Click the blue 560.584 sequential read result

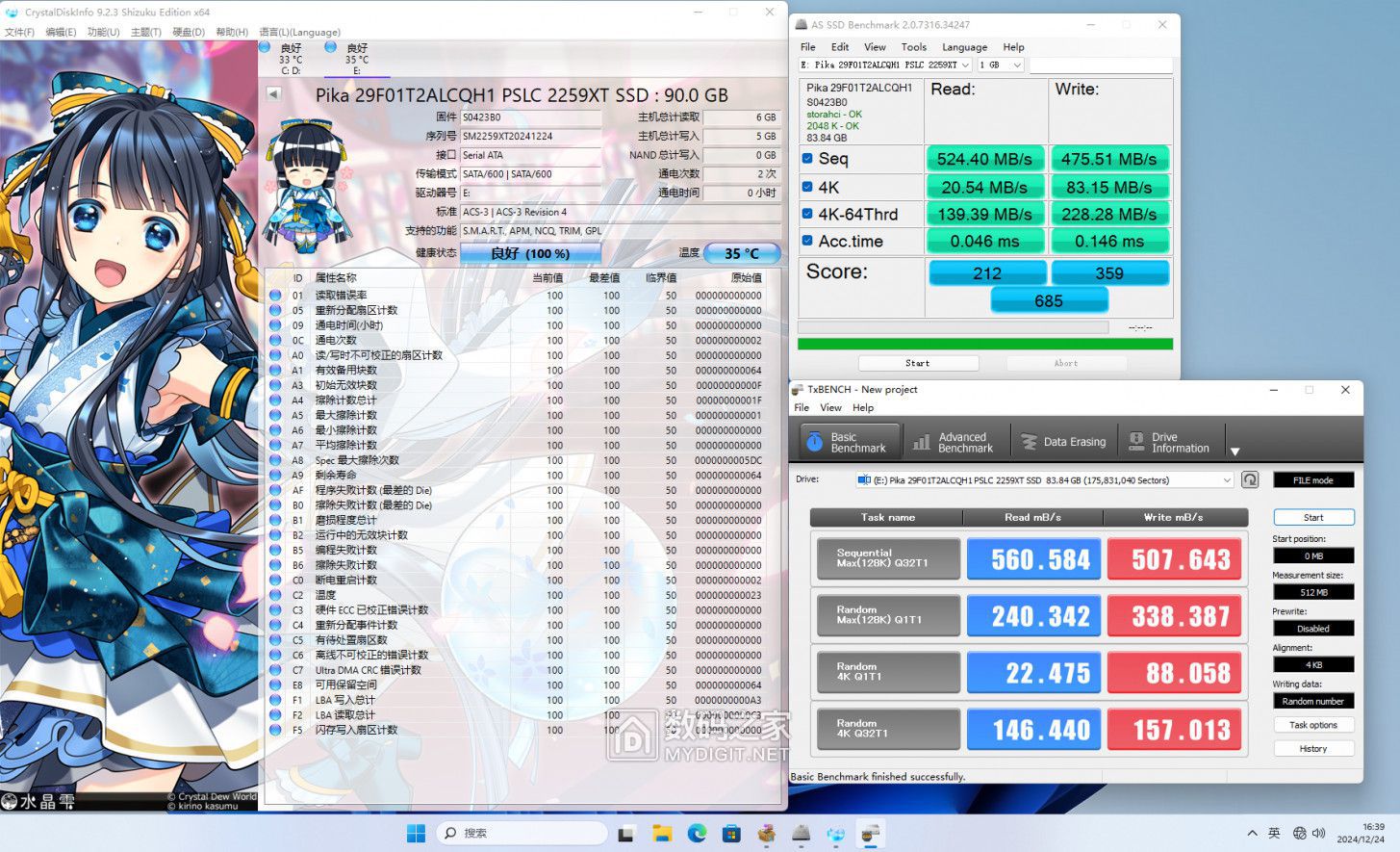point(1033,559)
